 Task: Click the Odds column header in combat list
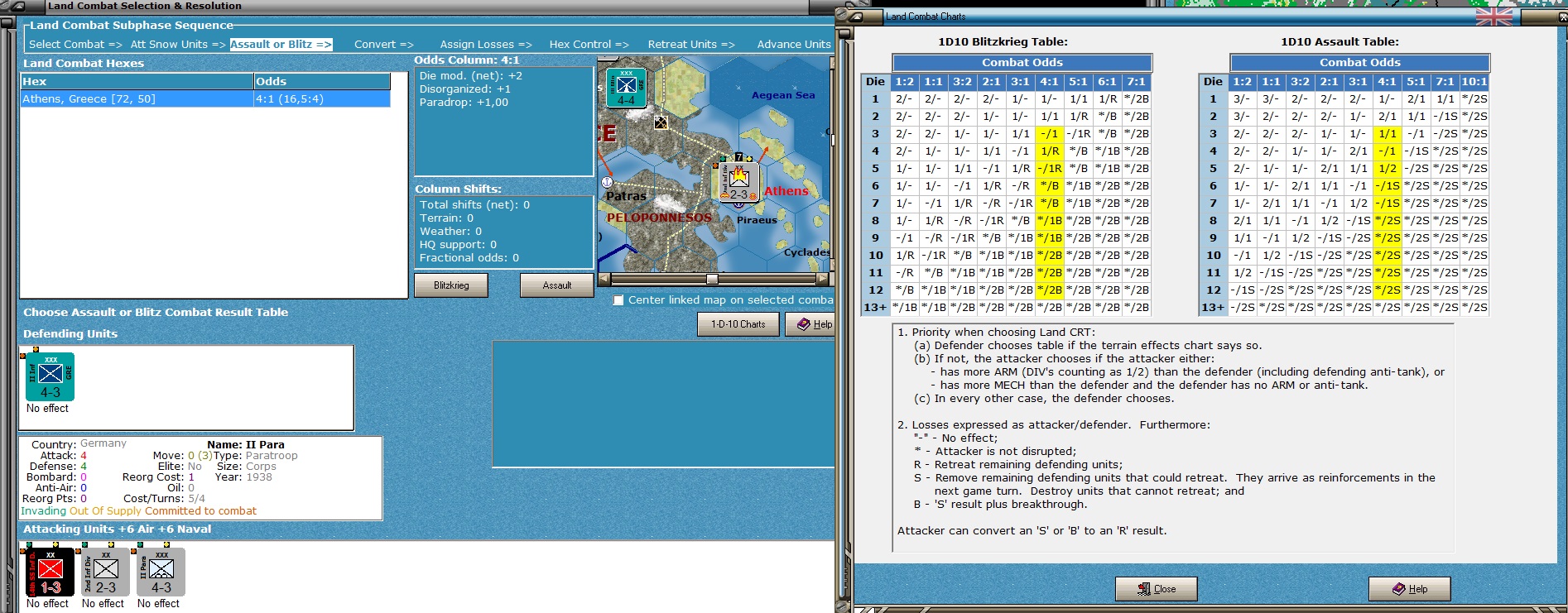coord(322,81)
